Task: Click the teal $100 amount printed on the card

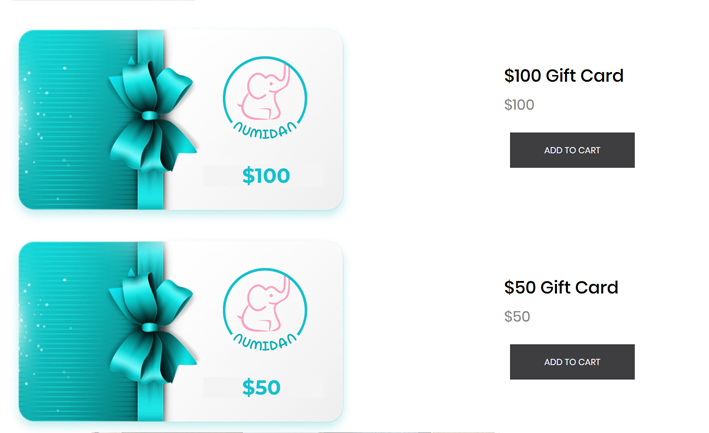Action: click(265, 177)
